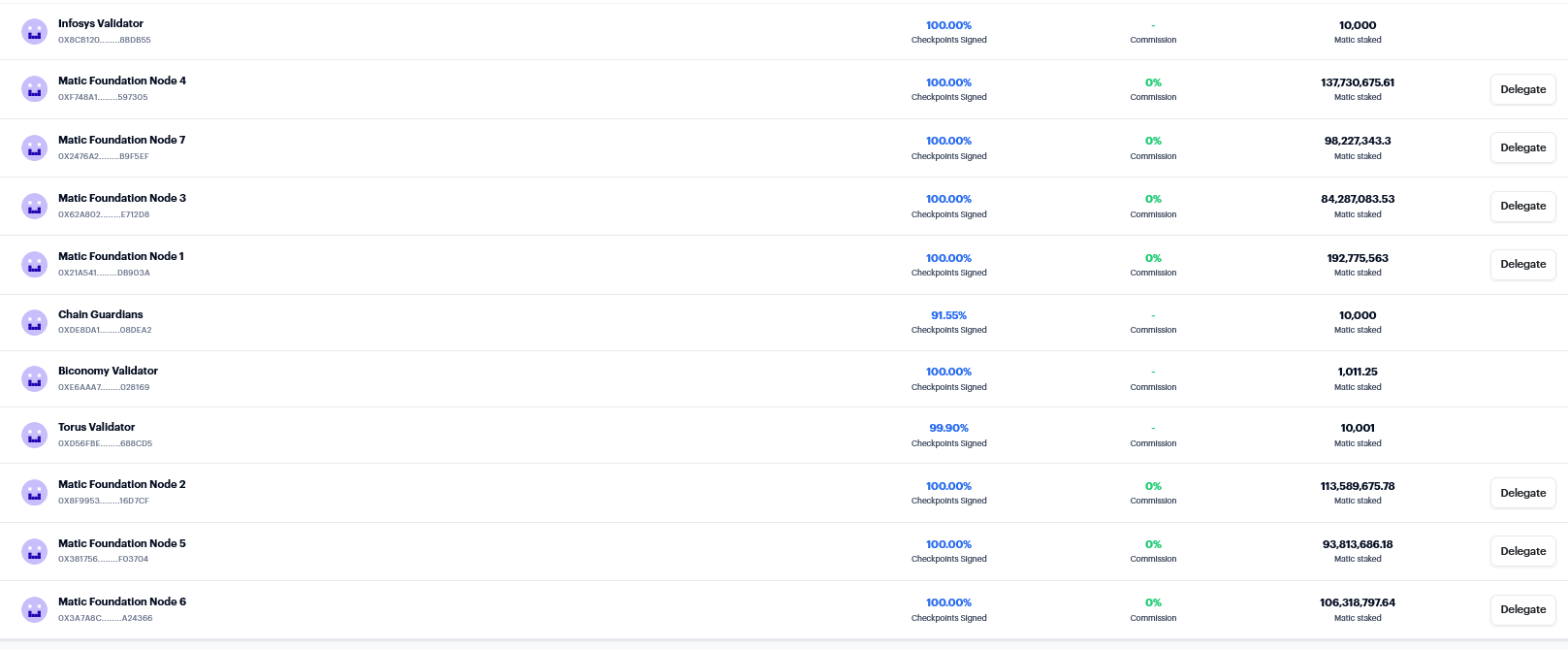Click the 1,011.25 Matic staked value
Viewport: 1568px width, 650px height.
(1358, 372)
